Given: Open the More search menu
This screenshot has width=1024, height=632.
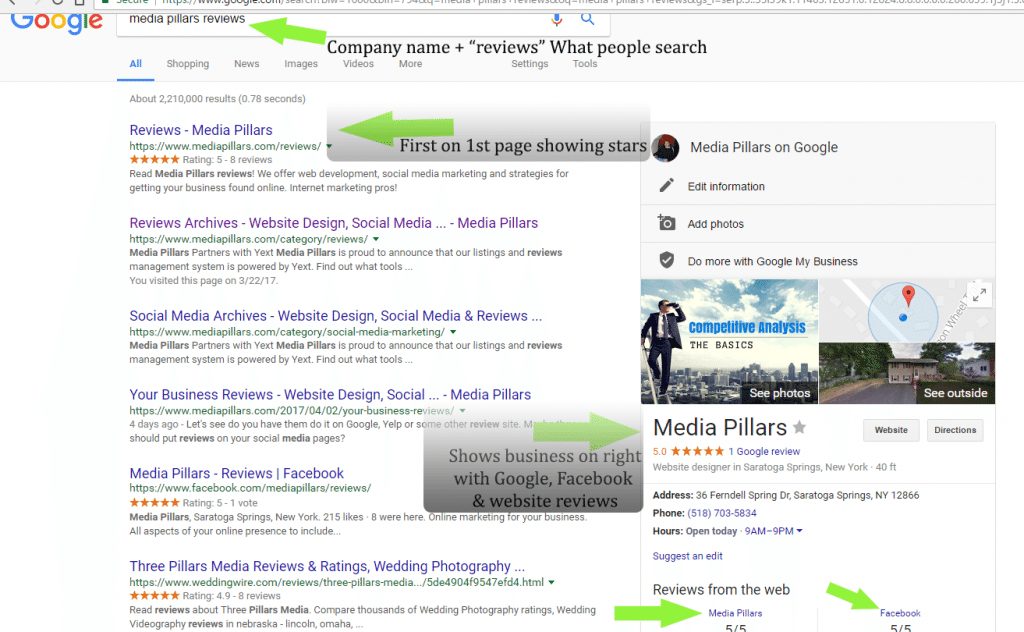Looking at the screenshot, I should point(410,64).
